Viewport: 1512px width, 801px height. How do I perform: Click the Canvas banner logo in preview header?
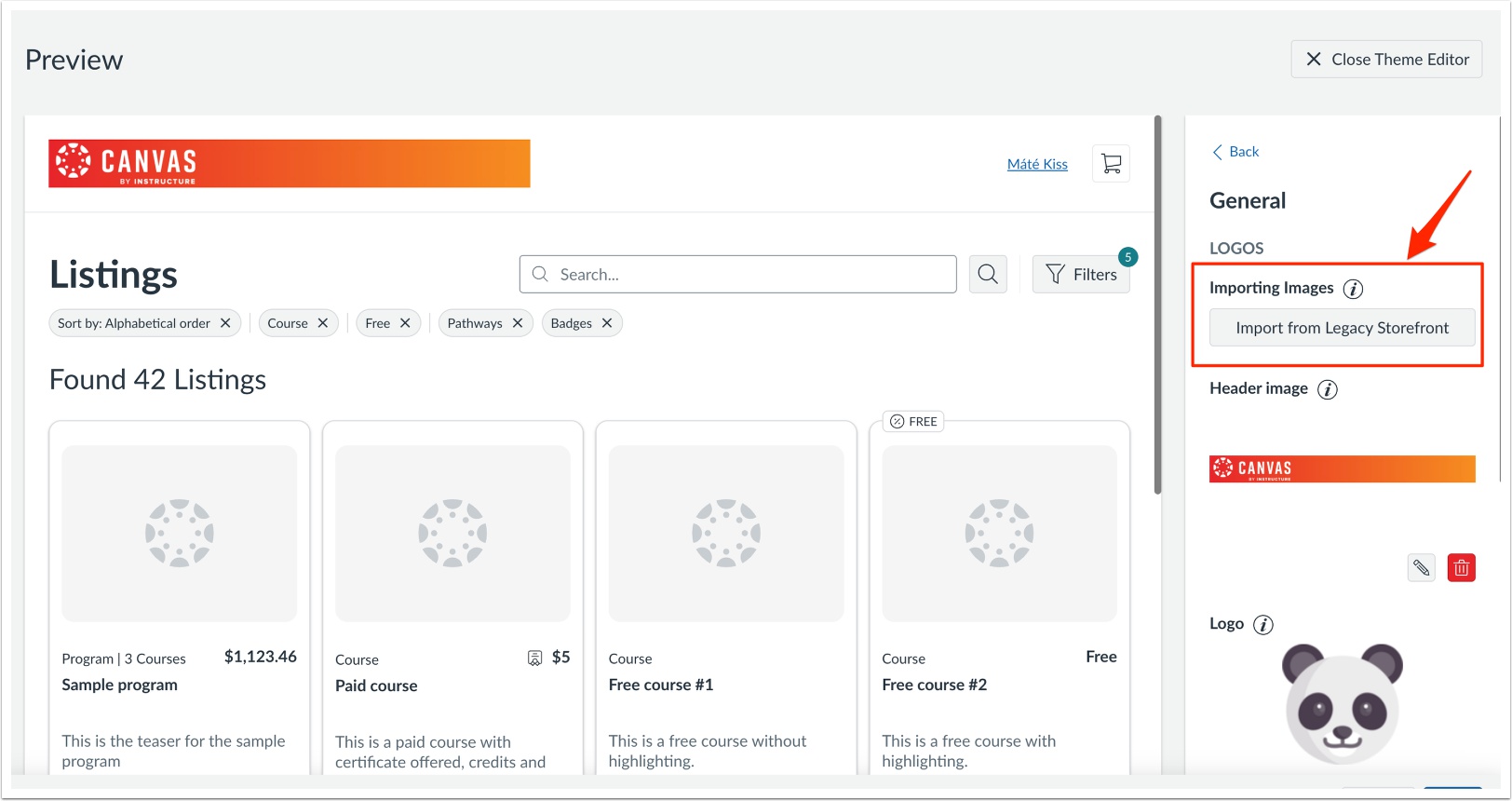coord(290,164)
